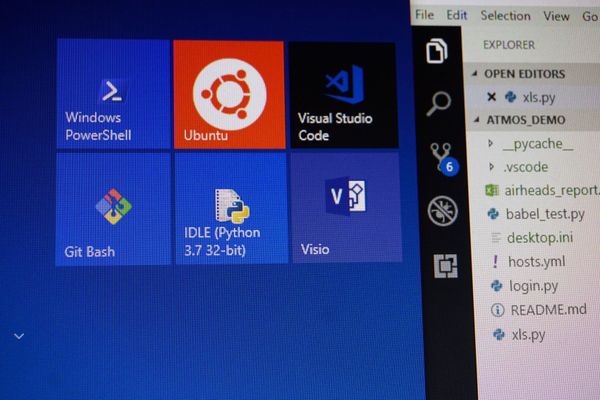This screenshot has height=400, width=600.
Task: Open README.md in the file tree
Action: 549,310
